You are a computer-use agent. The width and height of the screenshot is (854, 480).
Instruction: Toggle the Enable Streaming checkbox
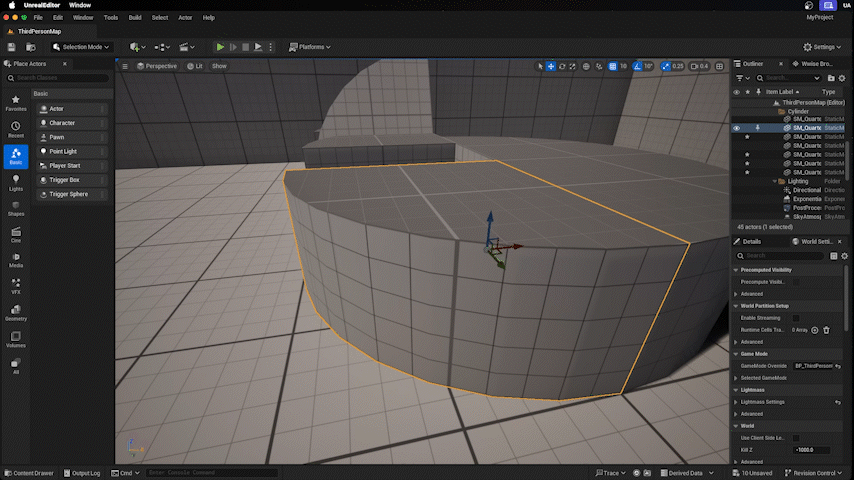click(796, 318)
